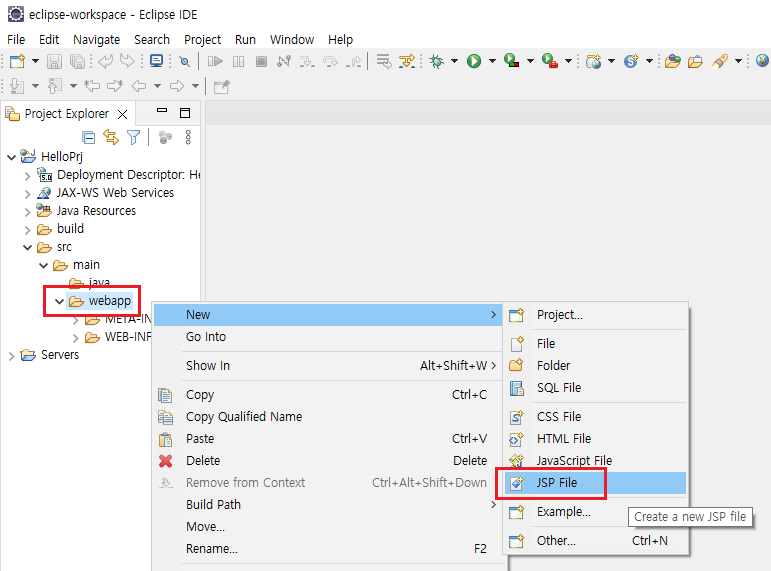Select the webapp folder in tree
The image size is (771, 571).
(x=109, y=301)
